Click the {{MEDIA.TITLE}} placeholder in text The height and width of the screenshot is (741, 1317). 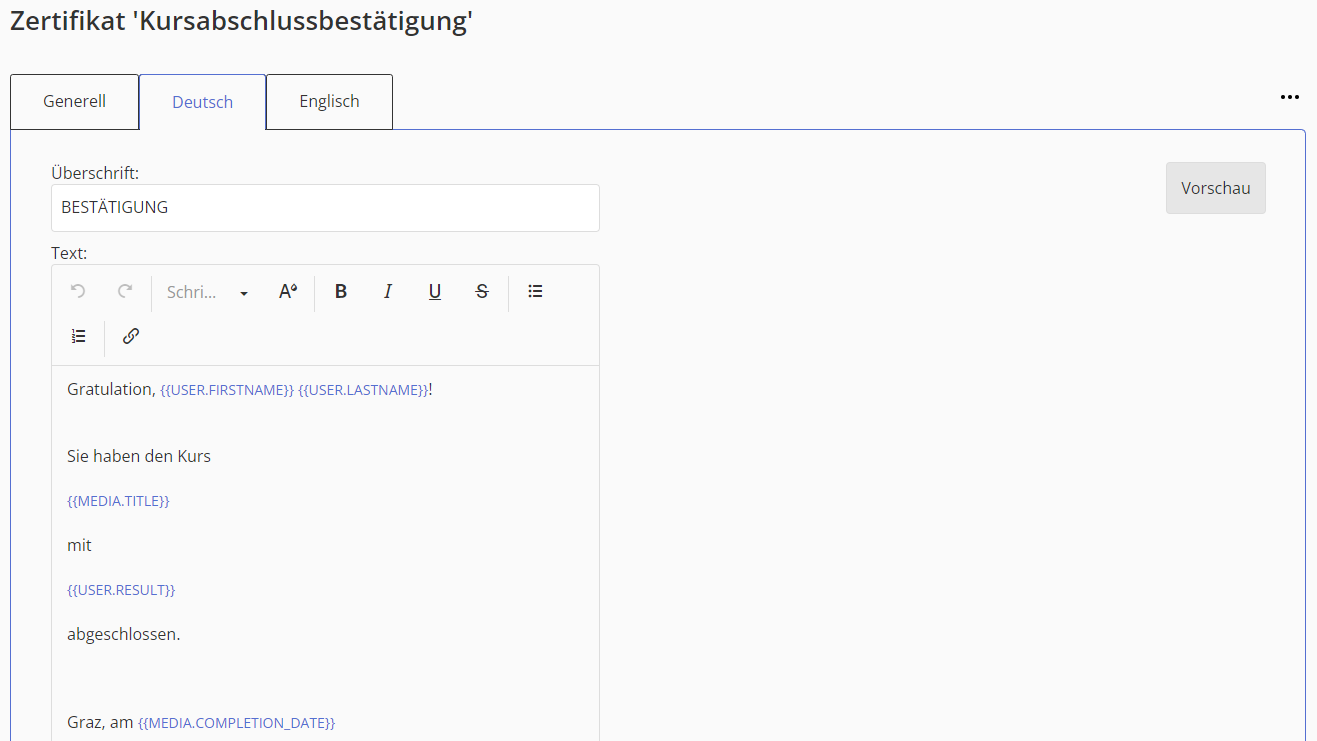[118, 501]
